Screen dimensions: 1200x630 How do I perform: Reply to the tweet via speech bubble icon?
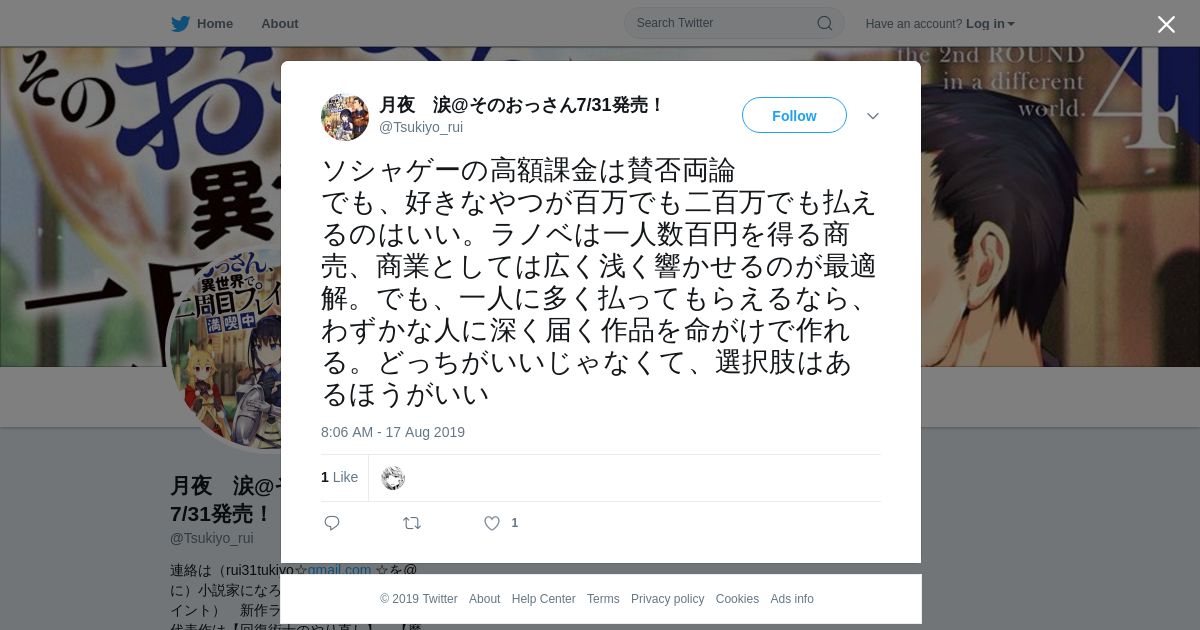click(x=332, y=523)
